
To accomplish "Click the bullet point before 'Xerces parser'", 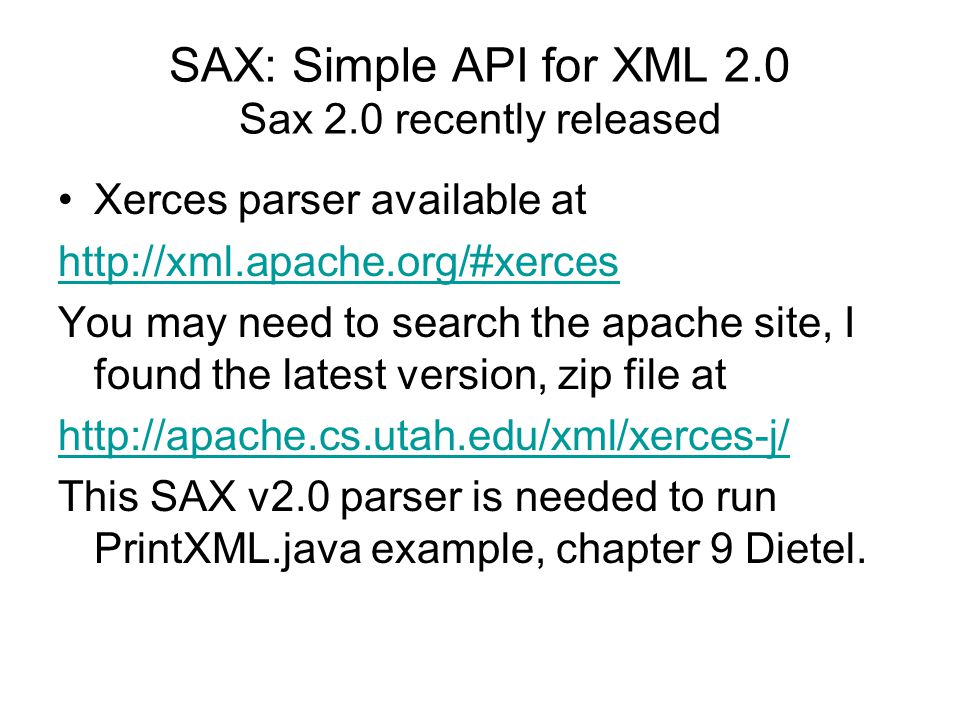I will (x=66, y=201).
